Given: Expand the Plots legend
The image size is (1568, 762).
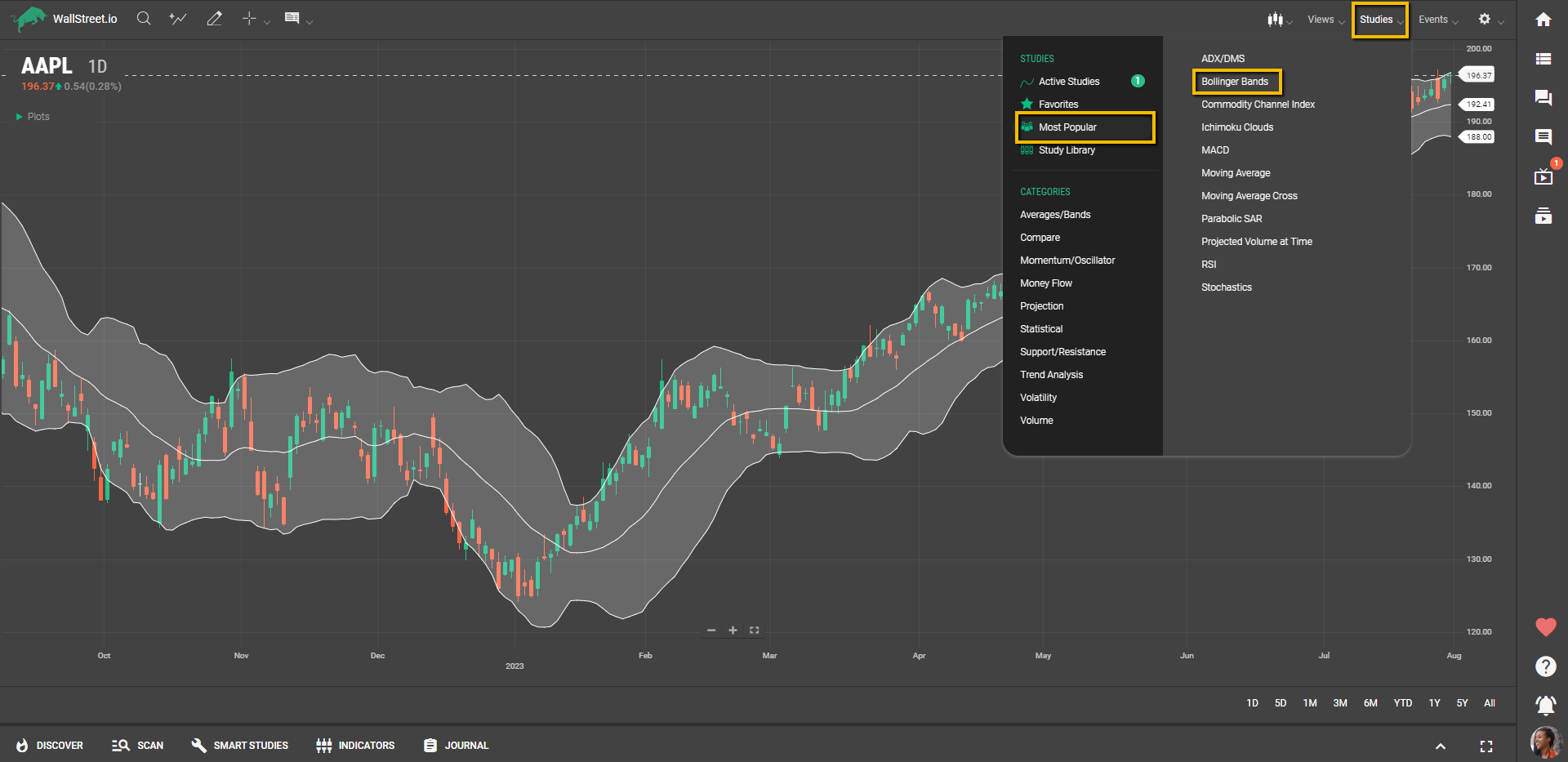Looking at the screenshot, I should [x=33, y=117].
